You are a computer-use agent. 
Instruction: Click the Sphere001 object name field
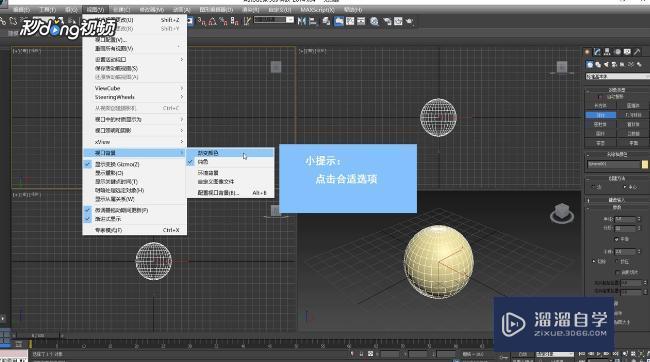coord(614,164)
